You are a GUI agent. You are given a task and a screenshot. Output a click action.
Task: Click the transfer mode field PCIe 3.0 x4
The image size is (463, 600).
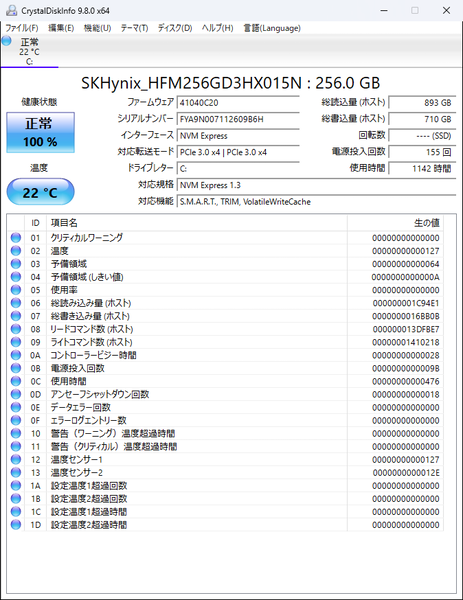coord(238,152)
